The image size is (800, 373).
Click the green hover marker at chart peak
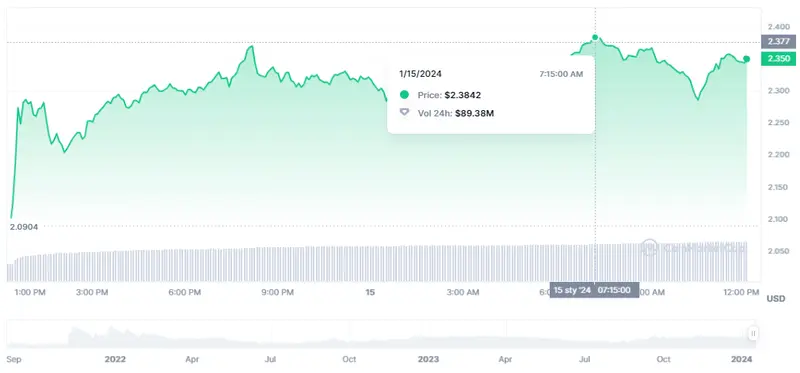tap(595, 37)
